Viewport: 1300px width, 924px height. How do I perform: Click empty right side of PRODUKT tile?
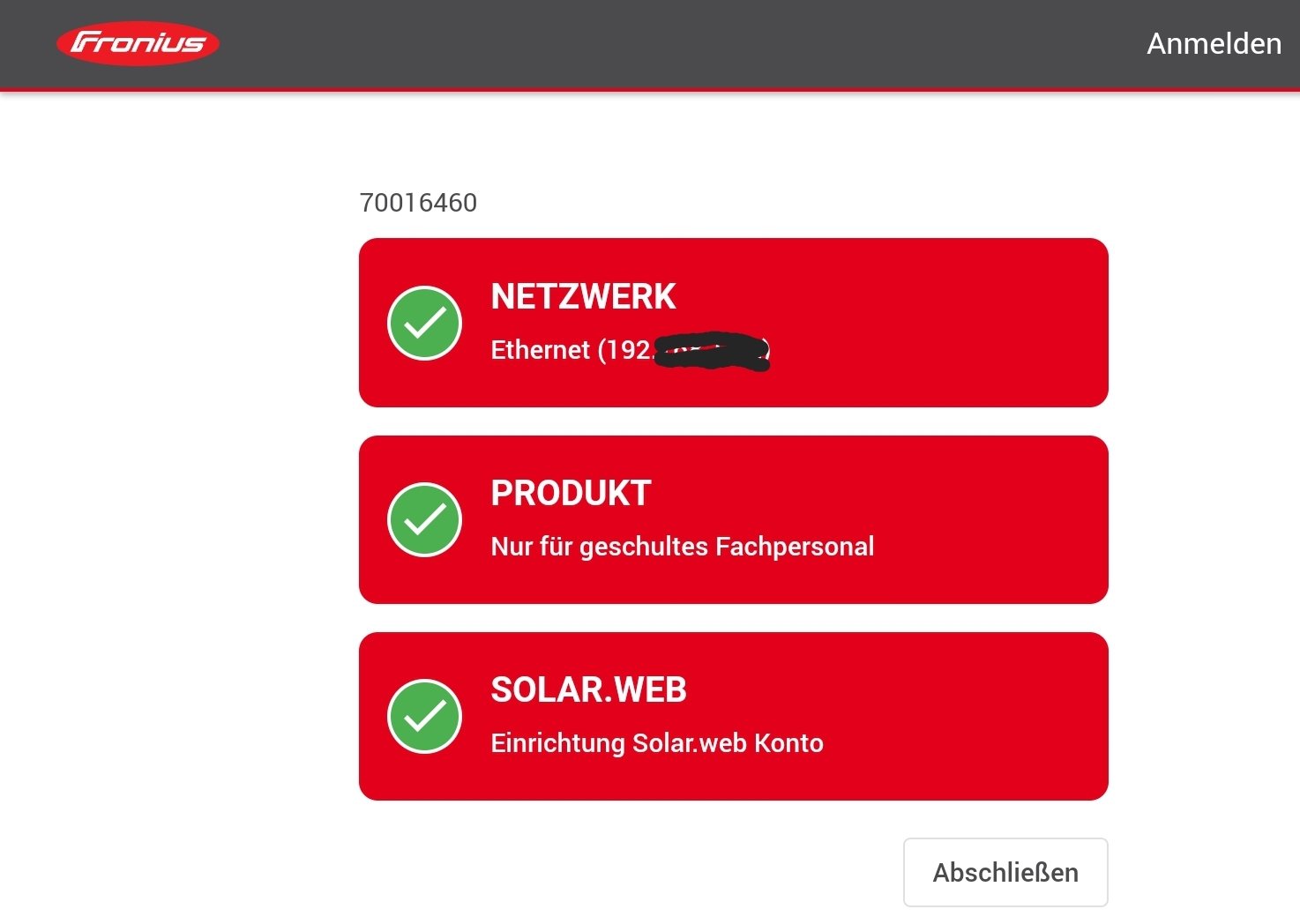coord(988,519)
